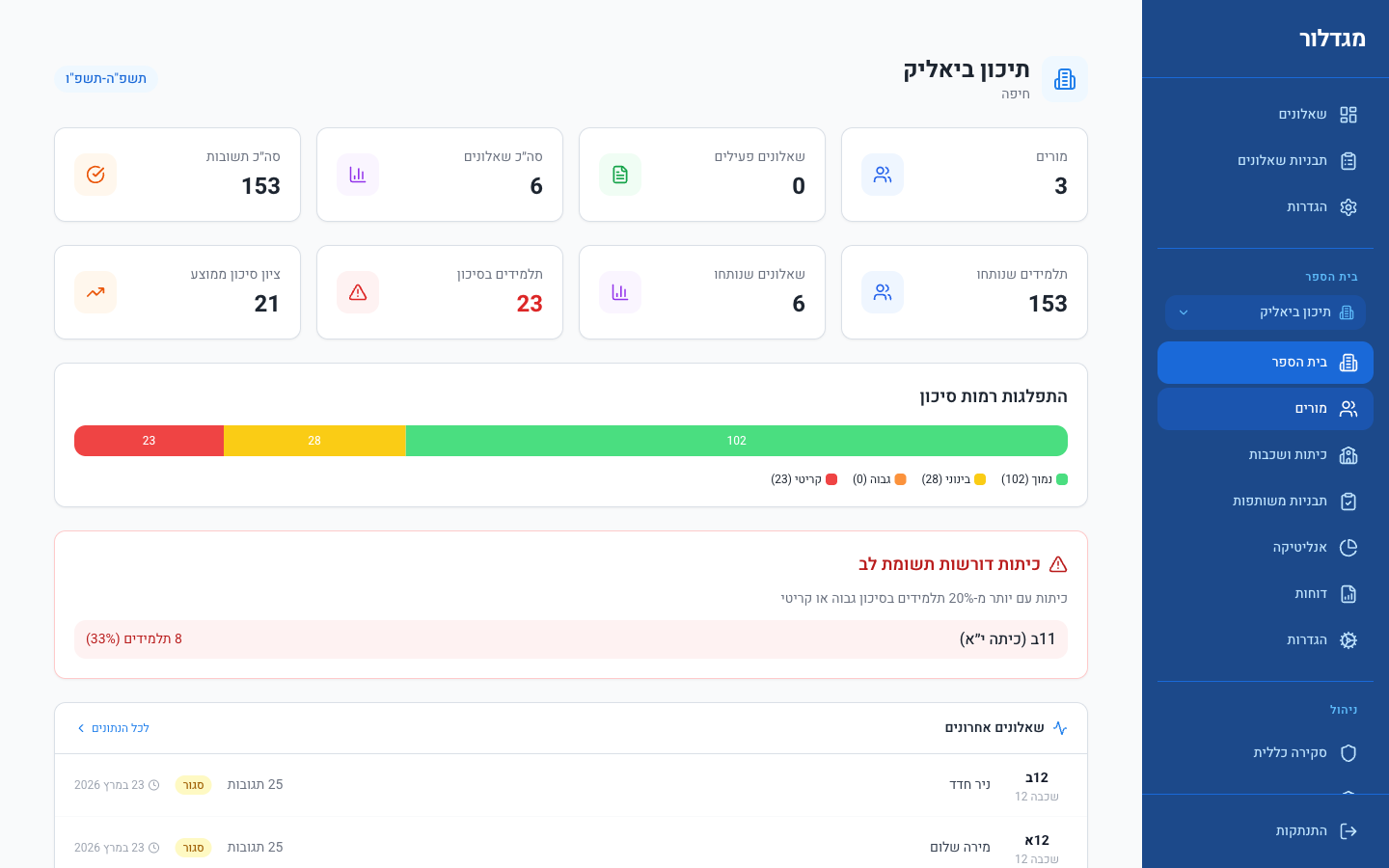Click the school building icon beside the page title
The width and height of the screenshot is (1389, 868).
point(1065,79)
